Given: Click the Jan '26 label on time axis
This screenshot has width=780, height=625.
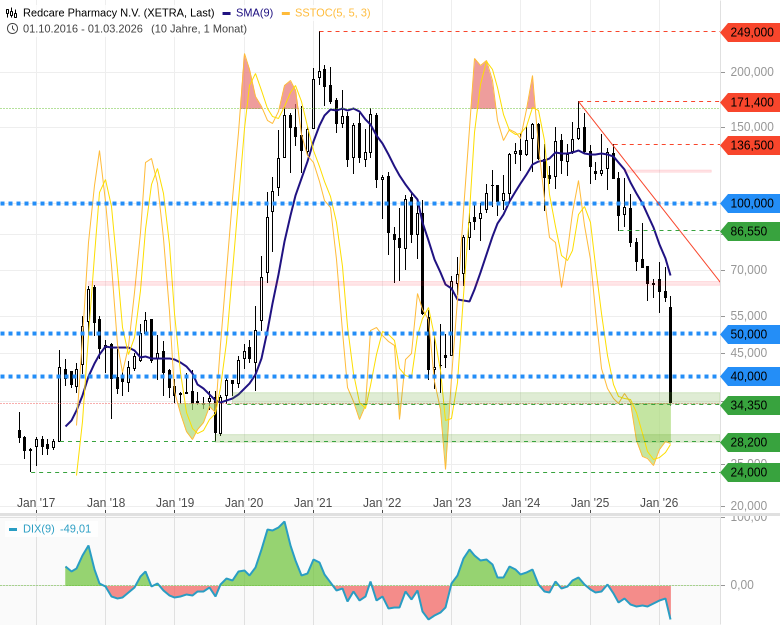Looking at the screenshot, I should [x=659, y=503].
